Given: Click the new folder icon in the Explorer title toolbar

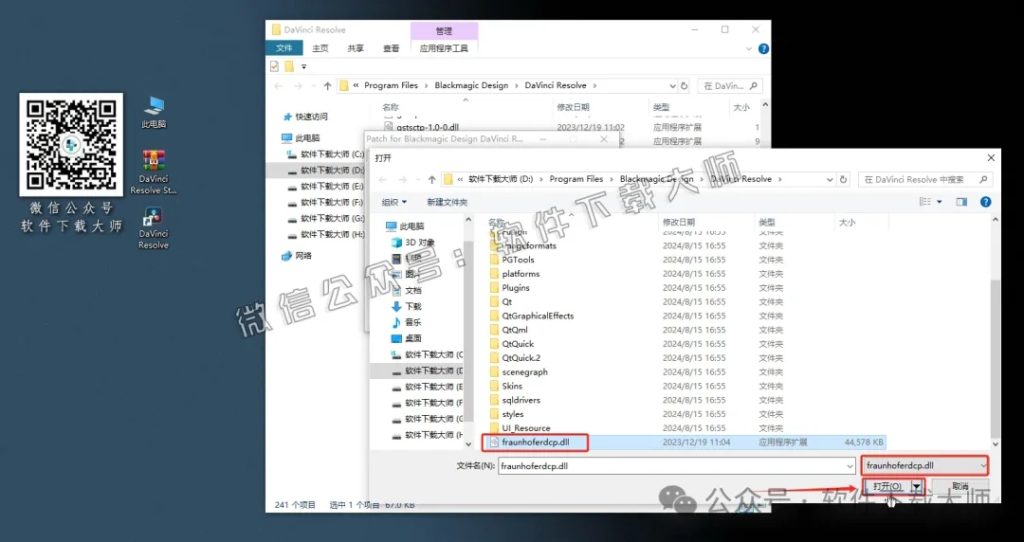Looking at the screenshot, I should pyautogui.click(x=289, y=66).
